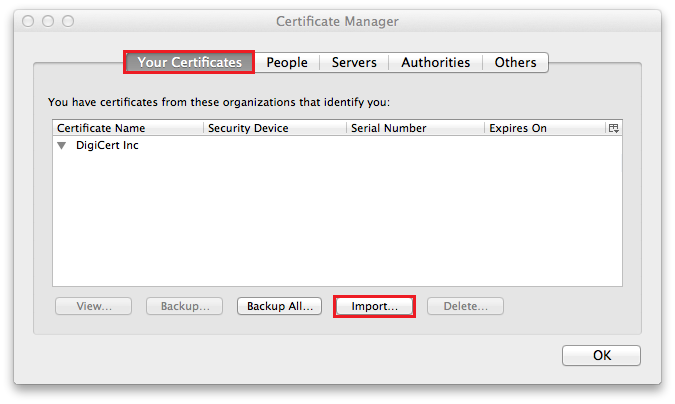Go to the Servers tab
Viewport: 675px width, 404px height.
354,62
